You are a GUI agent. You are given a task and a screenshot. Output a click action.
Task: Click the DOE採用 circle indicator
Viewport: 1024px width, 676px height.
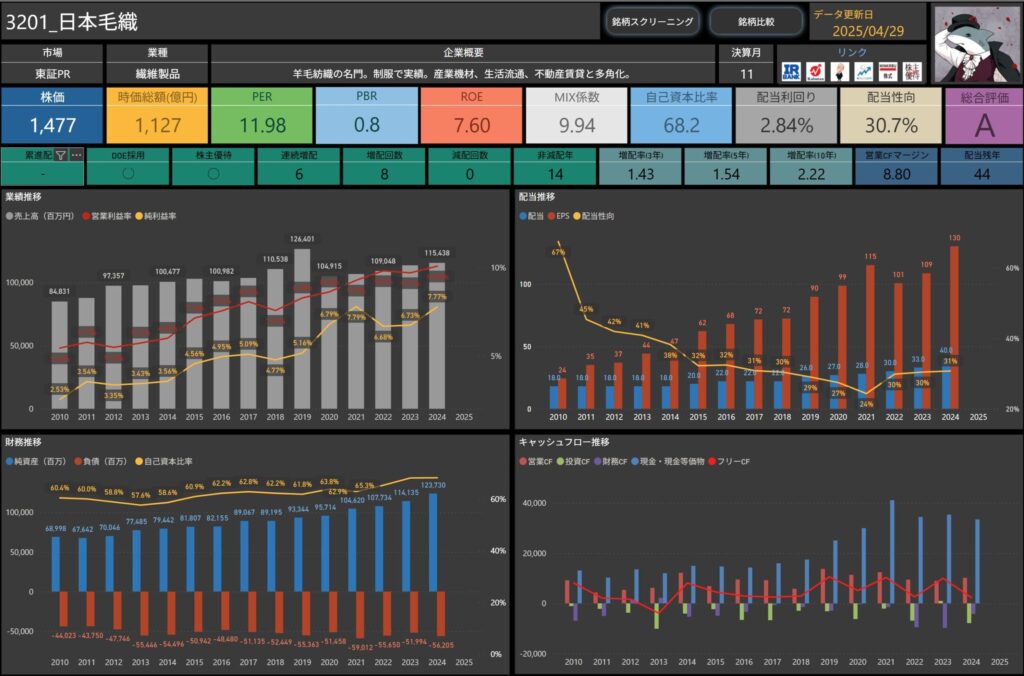coord(128,174)
